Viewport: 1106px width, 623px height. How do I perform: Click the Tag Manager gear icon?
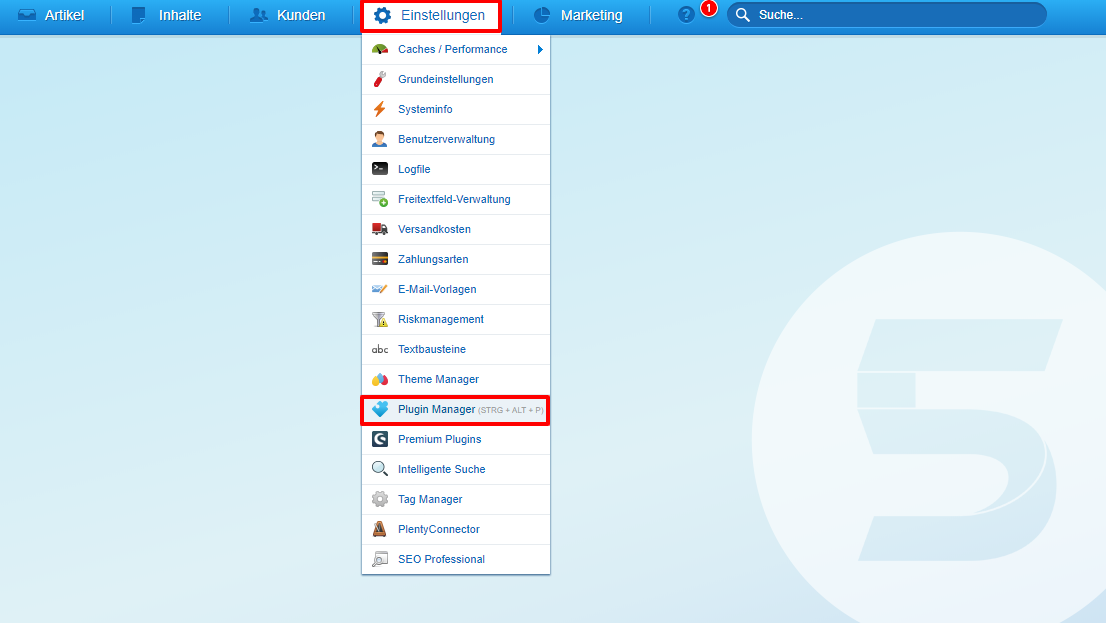click(x=379, y=499)
